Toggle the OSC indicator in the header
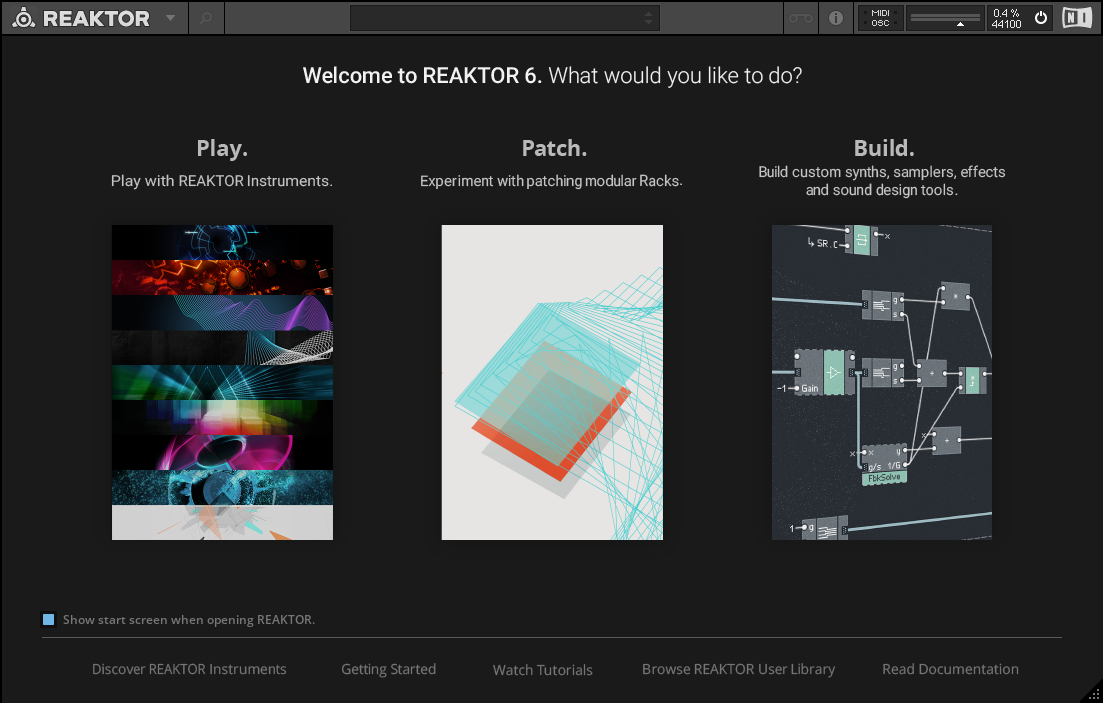 click(x=879, y=23)
